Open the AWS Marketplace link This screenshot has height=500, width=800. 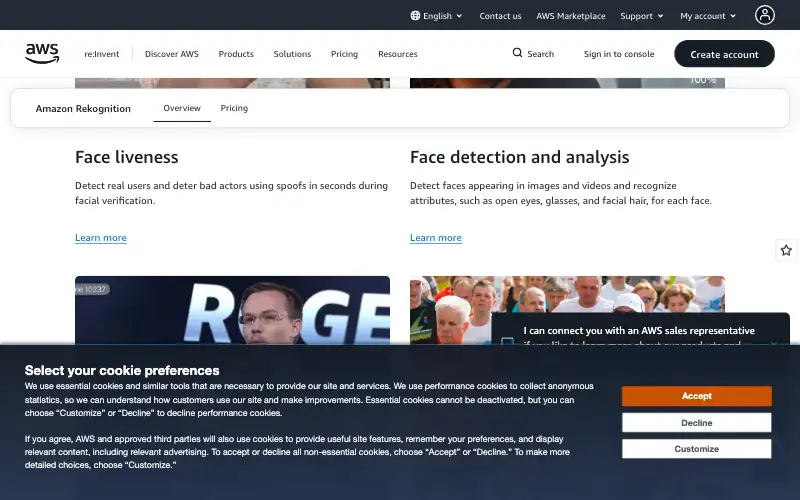570,16
